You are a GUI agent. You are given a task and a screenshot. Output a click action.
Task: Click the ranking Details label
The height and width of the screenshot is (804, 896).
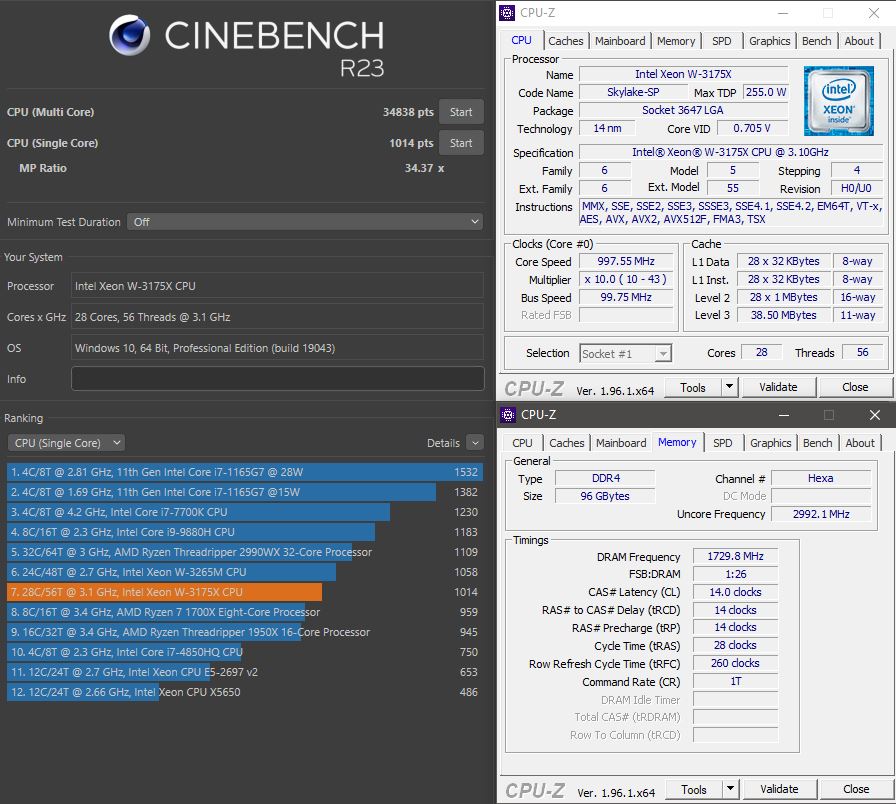click(443, 443)
